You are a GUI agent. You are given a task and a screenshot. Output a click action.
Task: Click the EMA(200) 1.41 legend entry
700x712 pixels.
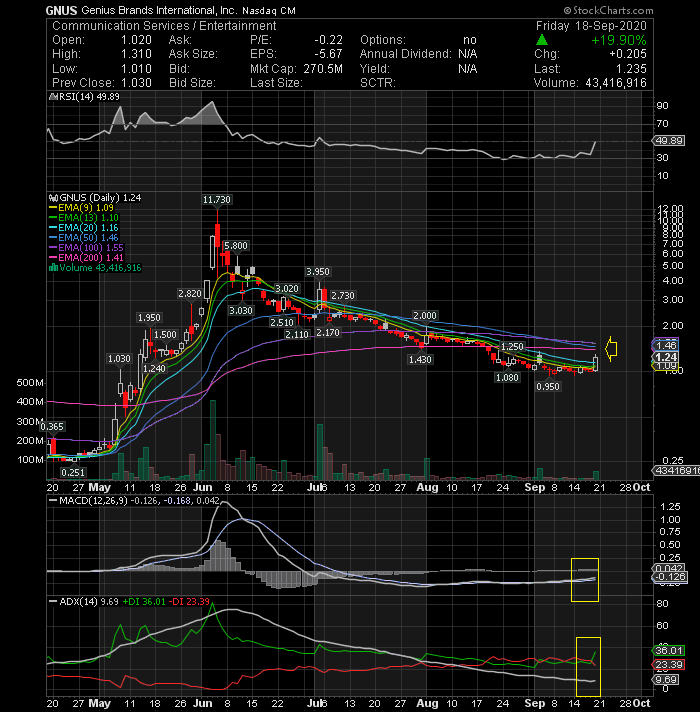coord(91,258)
